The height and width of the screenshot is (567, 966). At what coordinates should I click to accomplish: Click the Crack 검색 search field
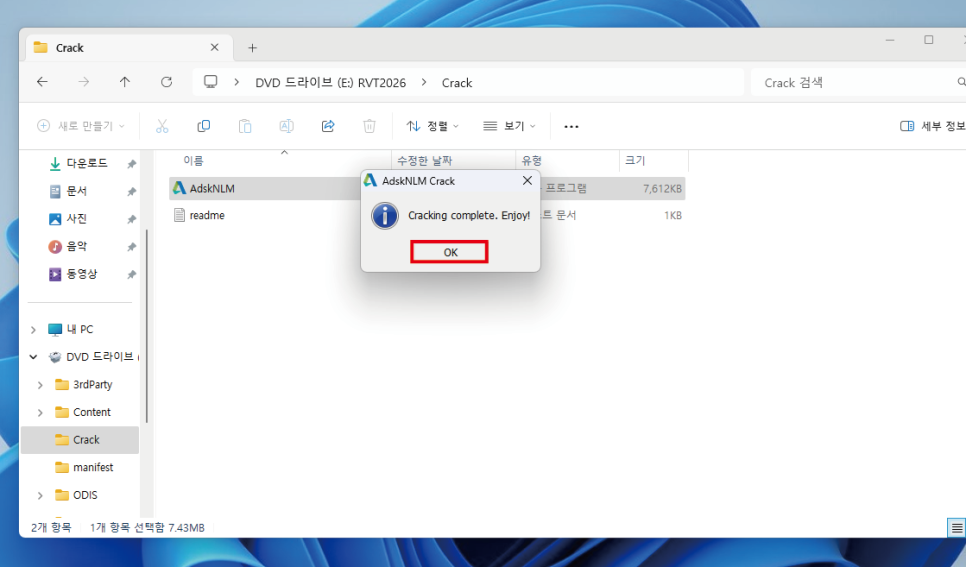[858, 82]
